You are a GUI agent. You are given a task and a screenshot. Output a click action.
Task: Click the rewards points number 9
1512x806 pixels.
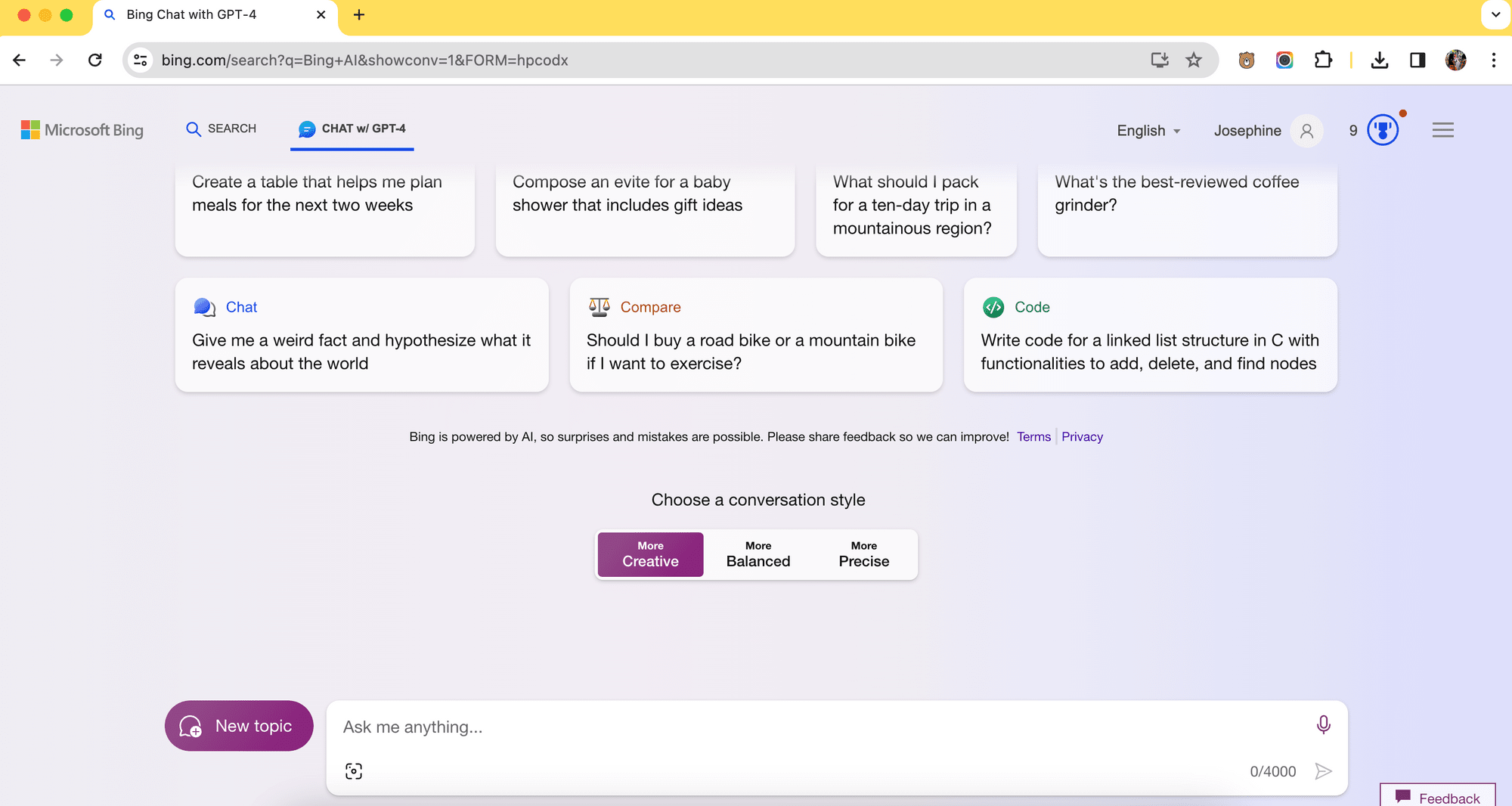1353,131
